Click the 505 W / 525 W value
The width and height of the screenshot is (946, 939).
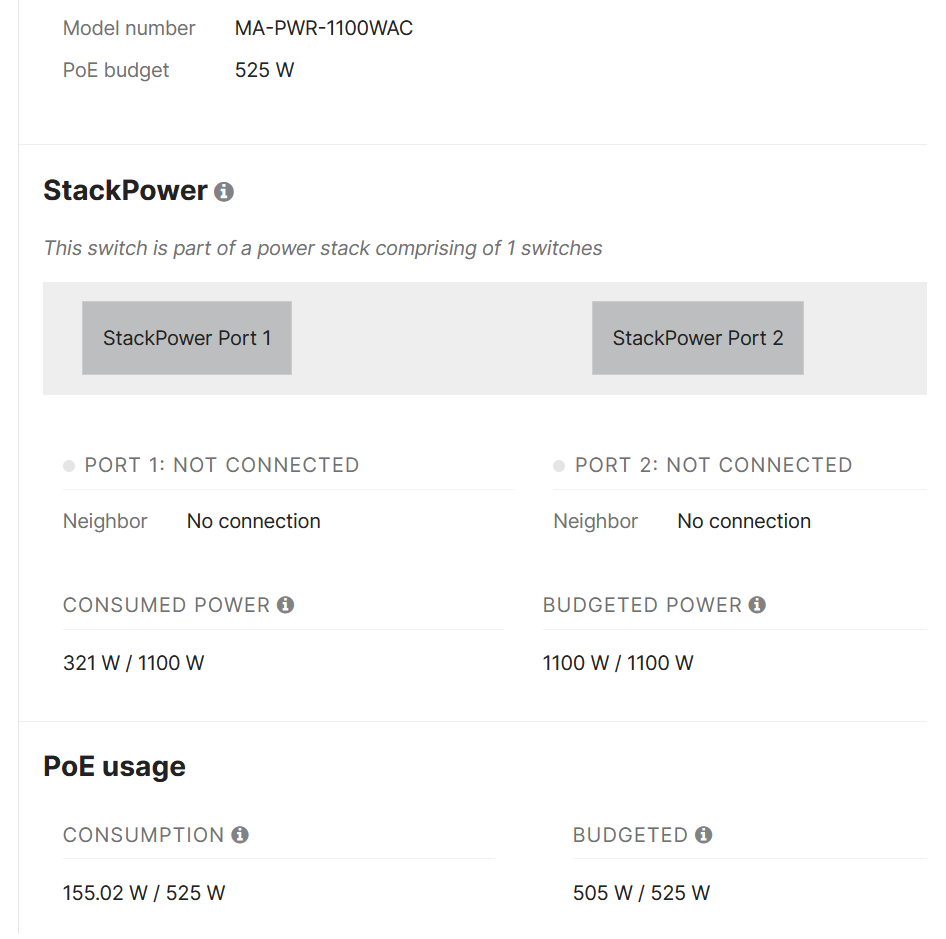[641, 893]
